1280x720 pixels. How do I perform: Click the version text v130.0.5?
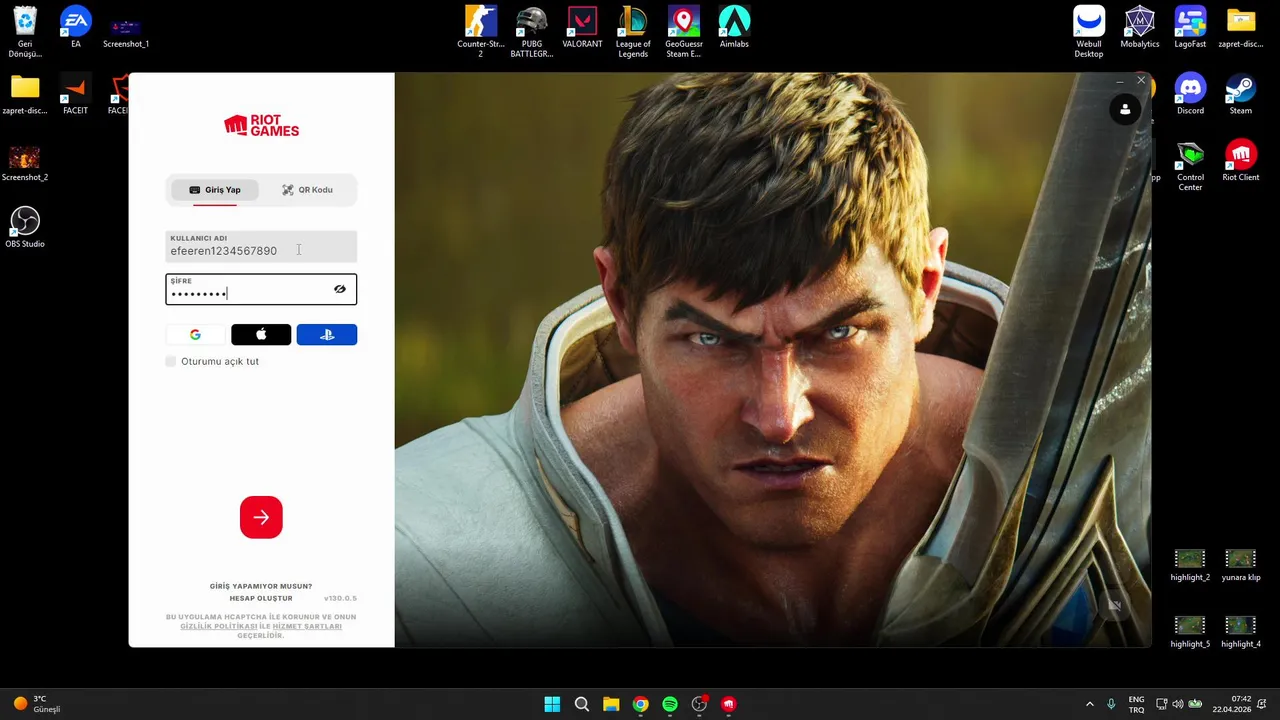click(x=340, y=598)
